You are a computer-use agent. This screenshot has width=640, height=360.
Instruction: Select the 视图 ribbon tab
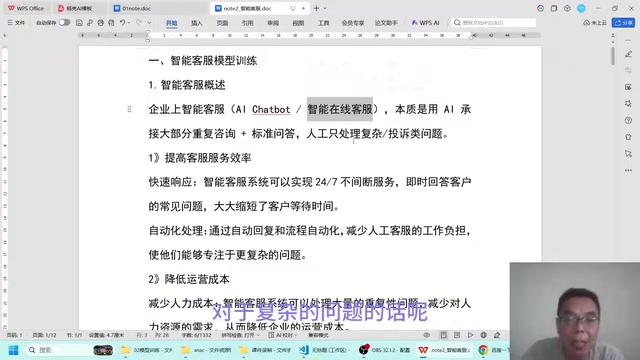[298, 23]
